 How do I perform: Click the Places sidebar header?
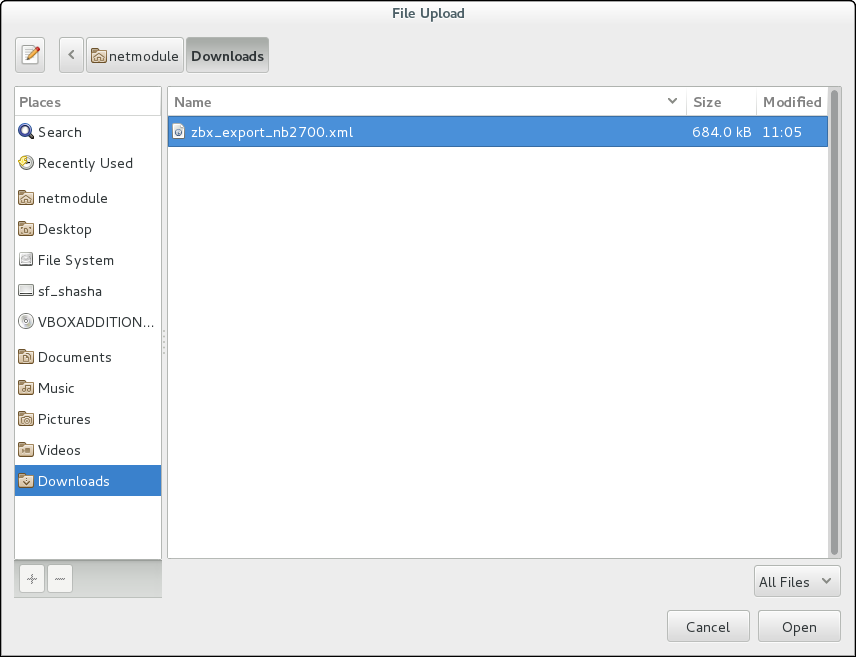click(88, 102)
